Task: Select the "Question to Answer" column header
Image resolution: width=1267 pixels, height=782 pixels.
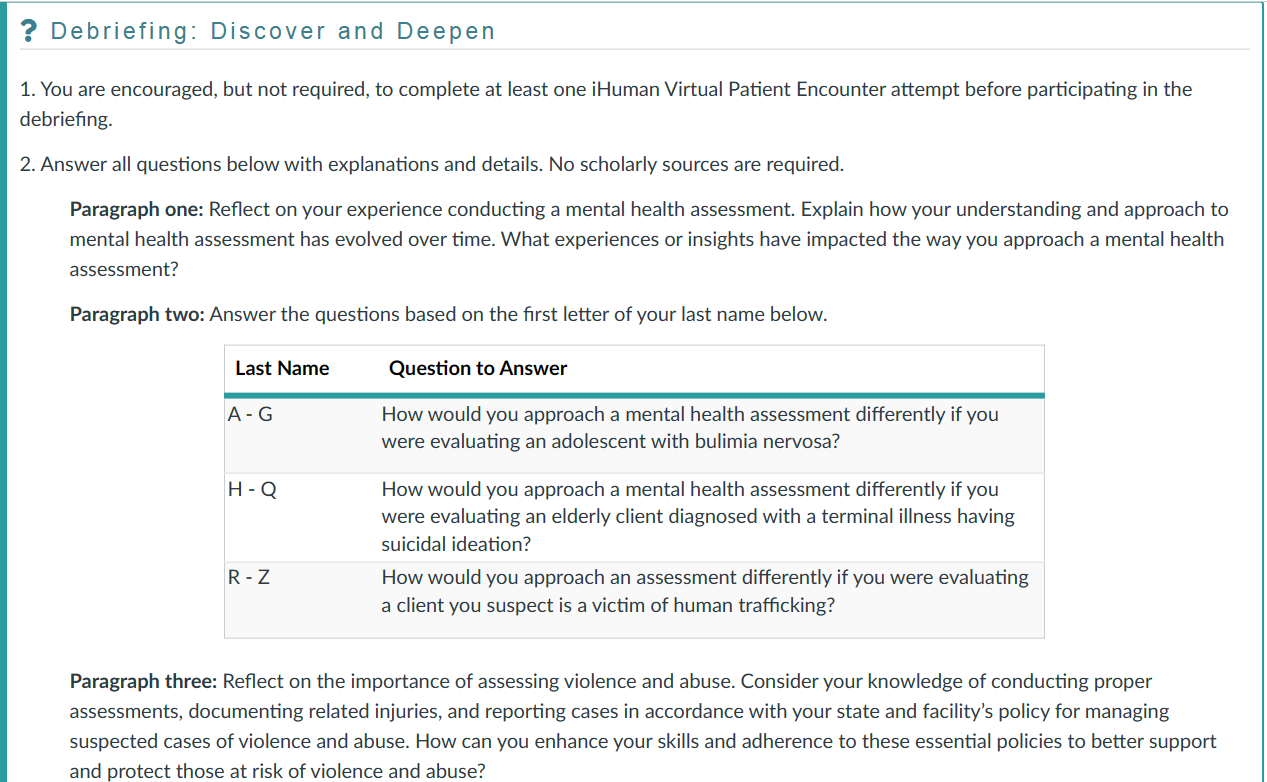Action: (x=477, y=368)
